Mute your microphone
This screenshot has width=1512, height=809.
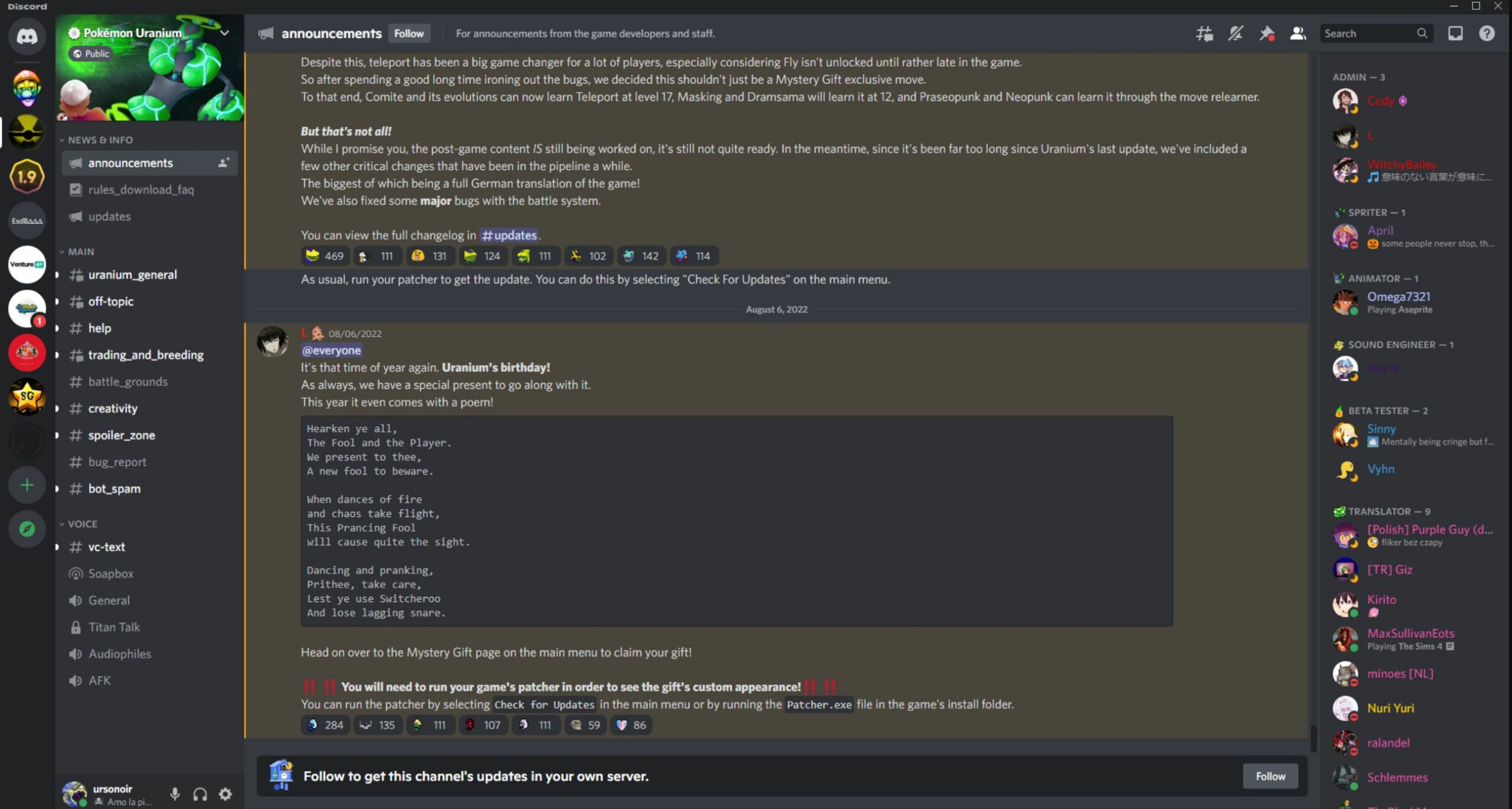point(175,794)
